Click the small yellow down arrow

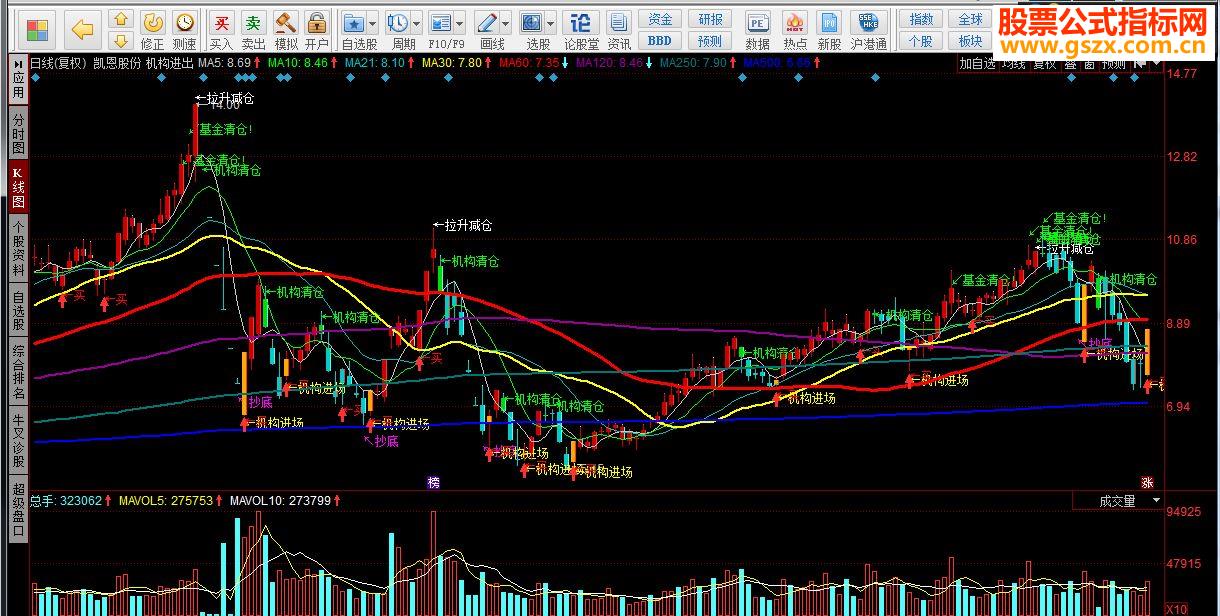(121, 41)
